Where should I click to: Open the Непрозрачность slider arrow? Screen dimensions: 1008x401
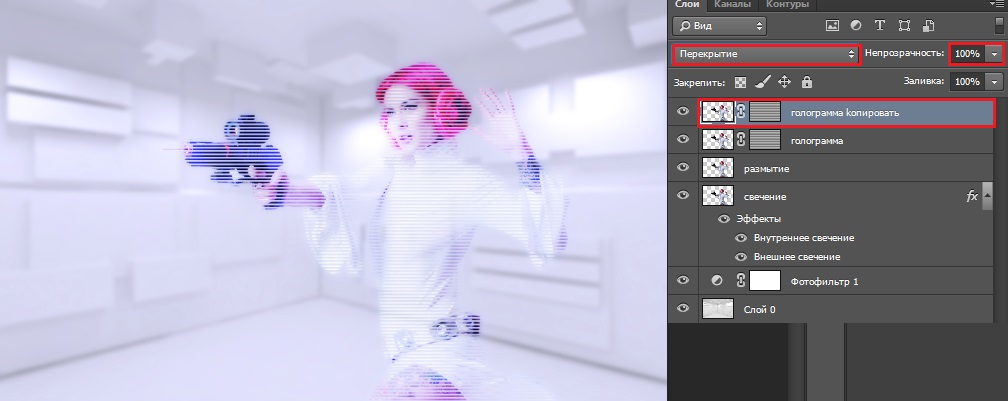pos(995,54)
